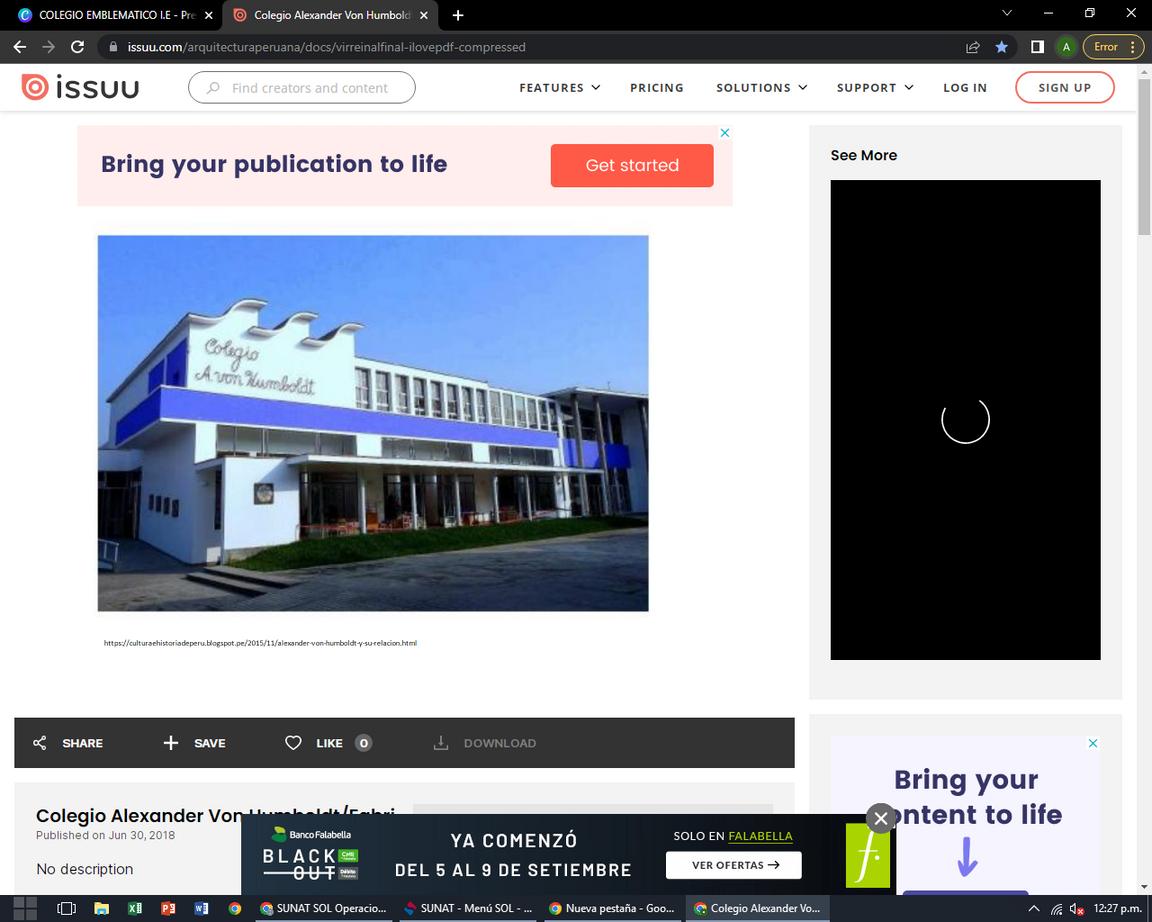Click the green profile avatar A
Viewport: 1152px width, 922px height.
[1066, 47]
